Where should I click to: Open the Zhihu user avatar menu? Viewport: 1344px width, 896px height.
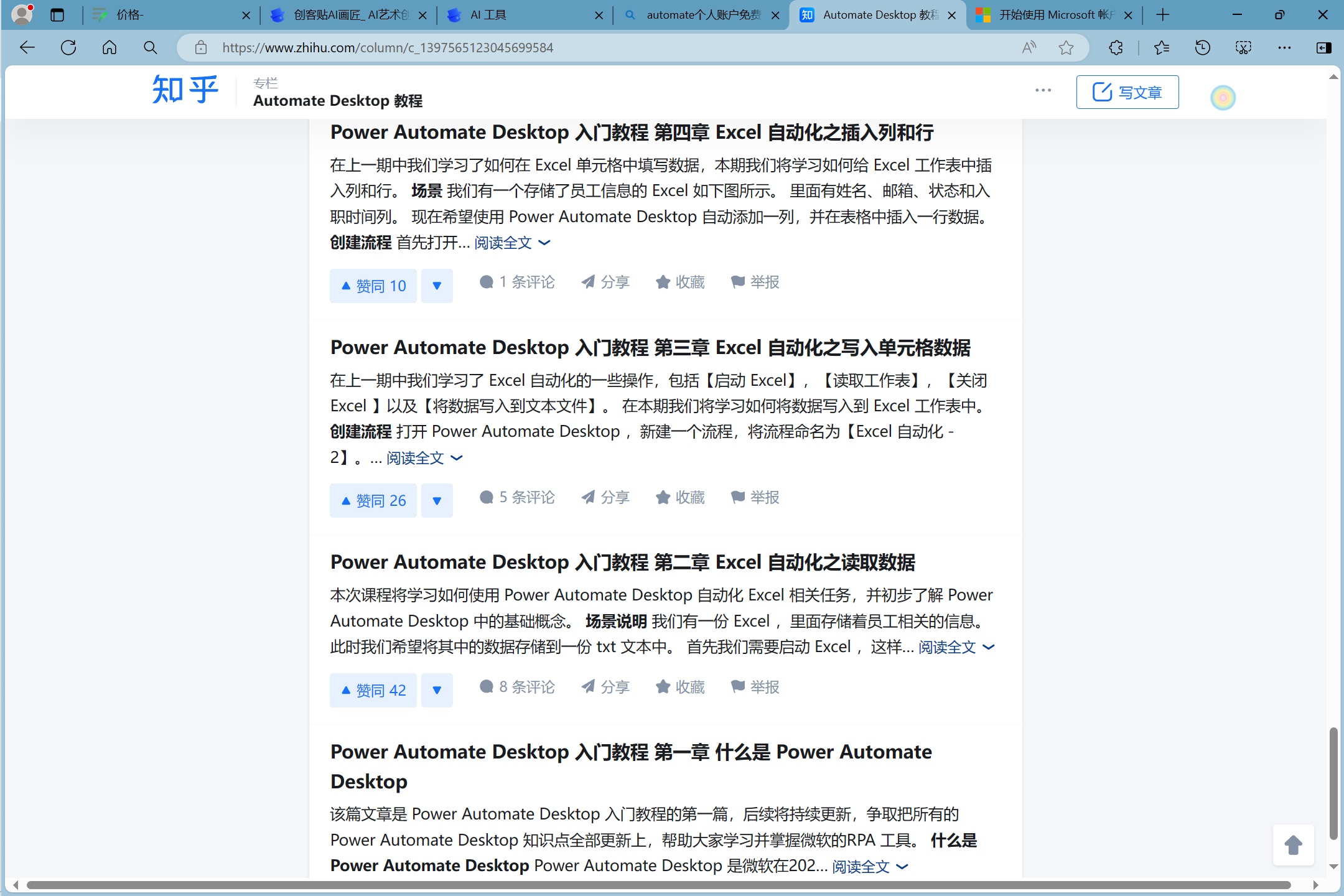click(x=1223, y=98)
